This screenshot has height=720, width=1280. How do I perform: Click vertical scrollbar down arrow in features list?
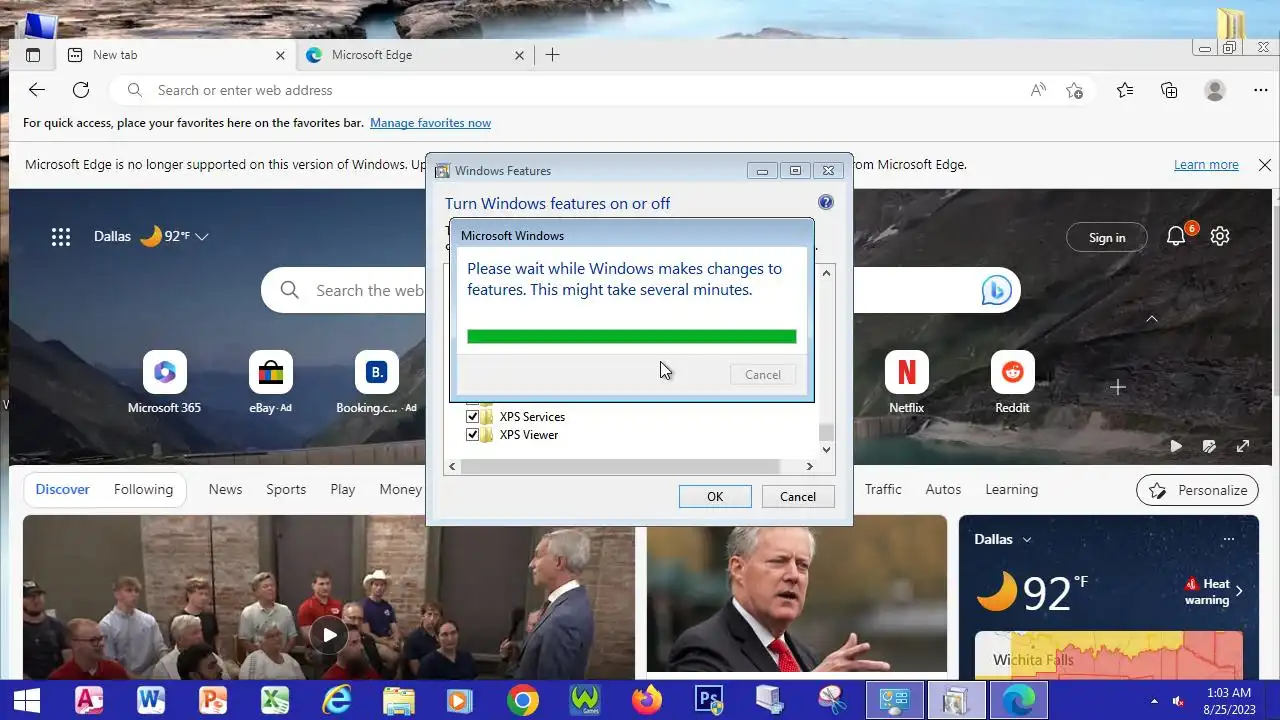point(826,450)
